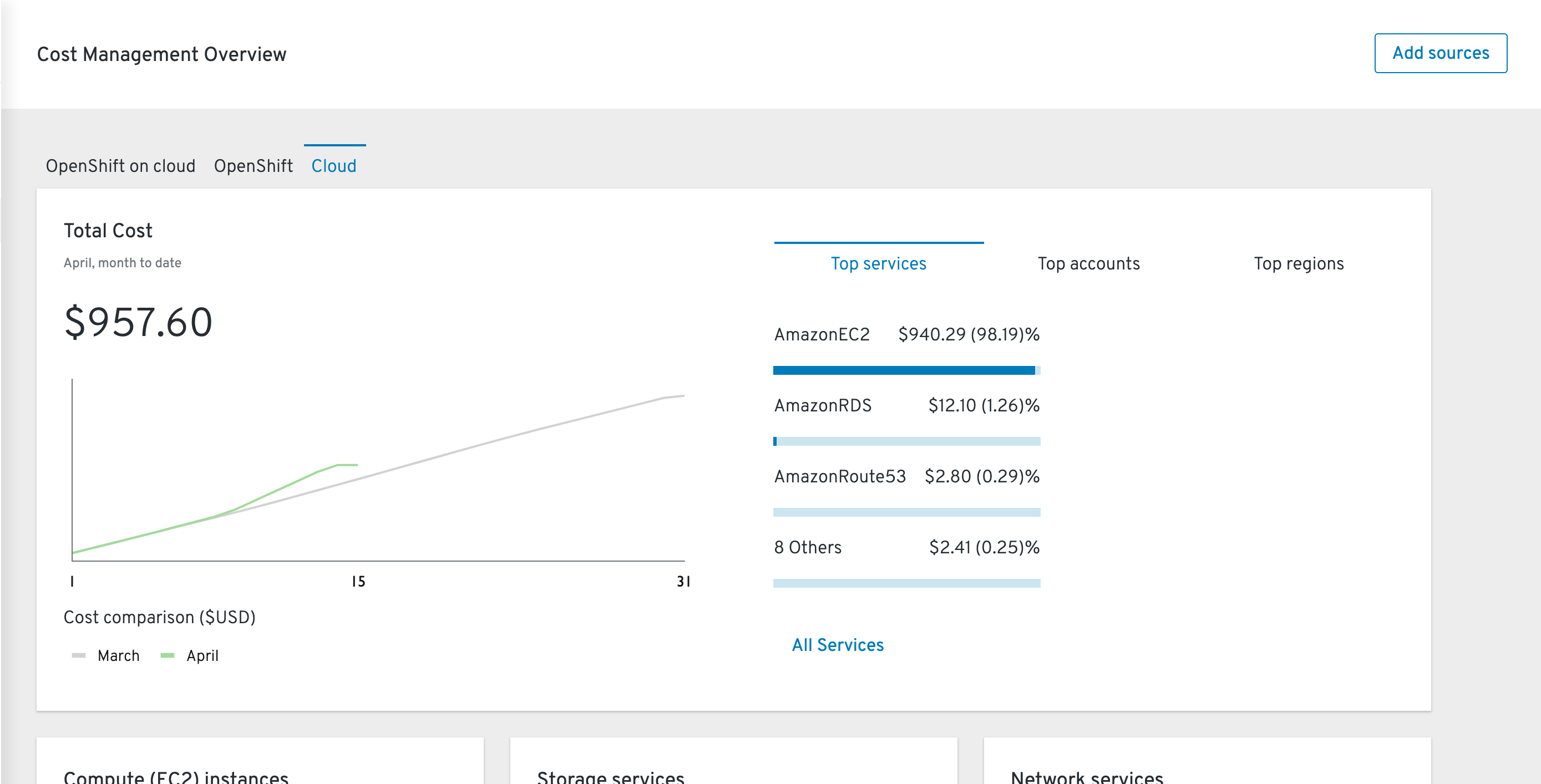
Task: Click the AmazonRDS cost progress bar
Action: (x=906, y=441)
